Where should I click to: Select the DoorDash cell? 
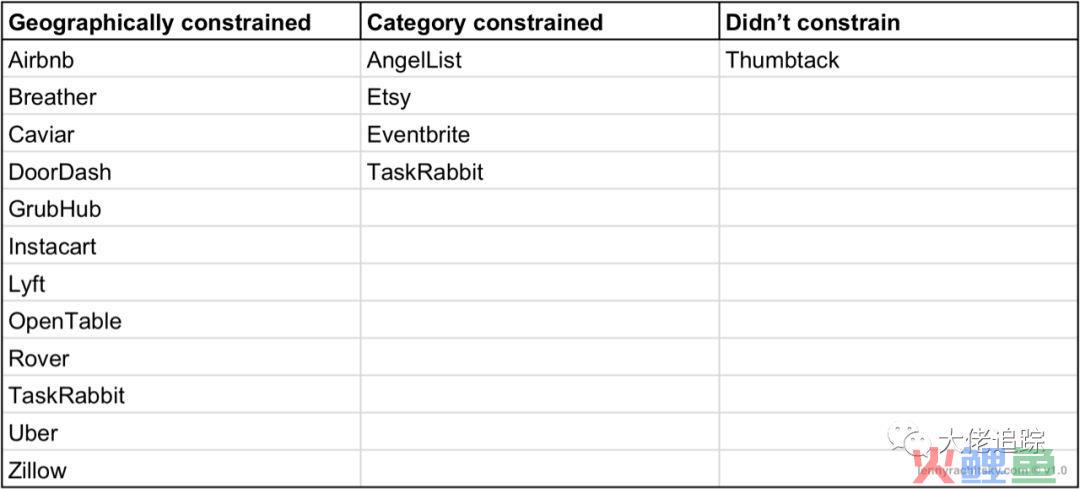coord(181,171)
